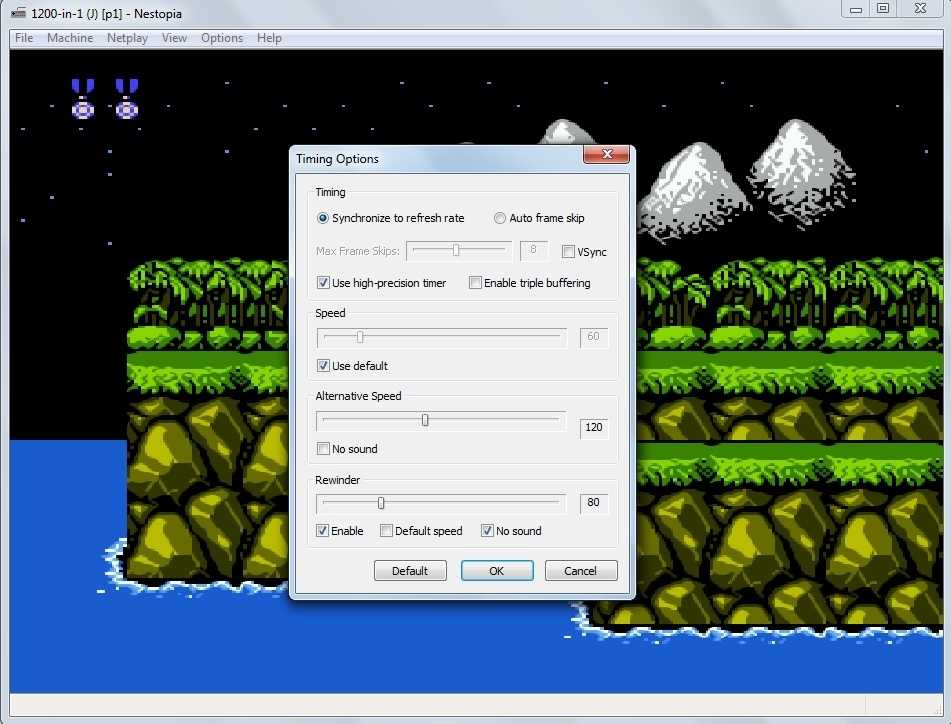Close the Nestopia main window
The image size is (951, 724).
point(920,8)
